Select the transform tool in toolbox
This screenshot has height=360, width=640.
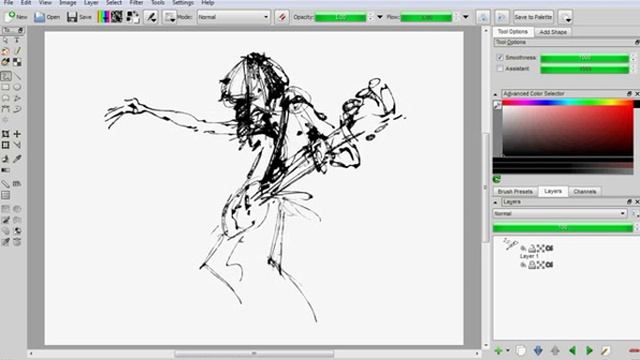6,134
